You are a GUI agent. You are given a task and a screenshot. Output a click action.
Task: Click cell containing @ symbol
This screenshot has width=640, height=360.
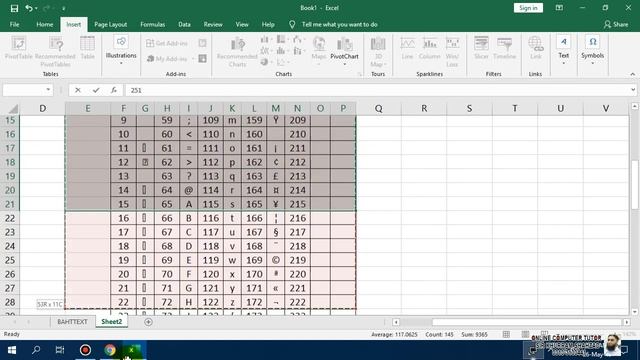click(x=189, y=190)
